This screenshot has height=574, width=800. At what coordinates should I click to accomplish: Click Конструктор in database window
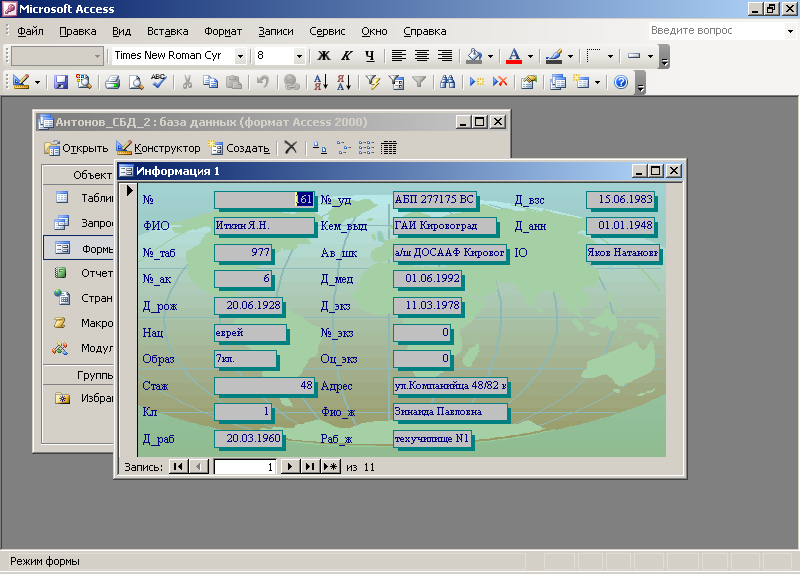pos(158,148)
